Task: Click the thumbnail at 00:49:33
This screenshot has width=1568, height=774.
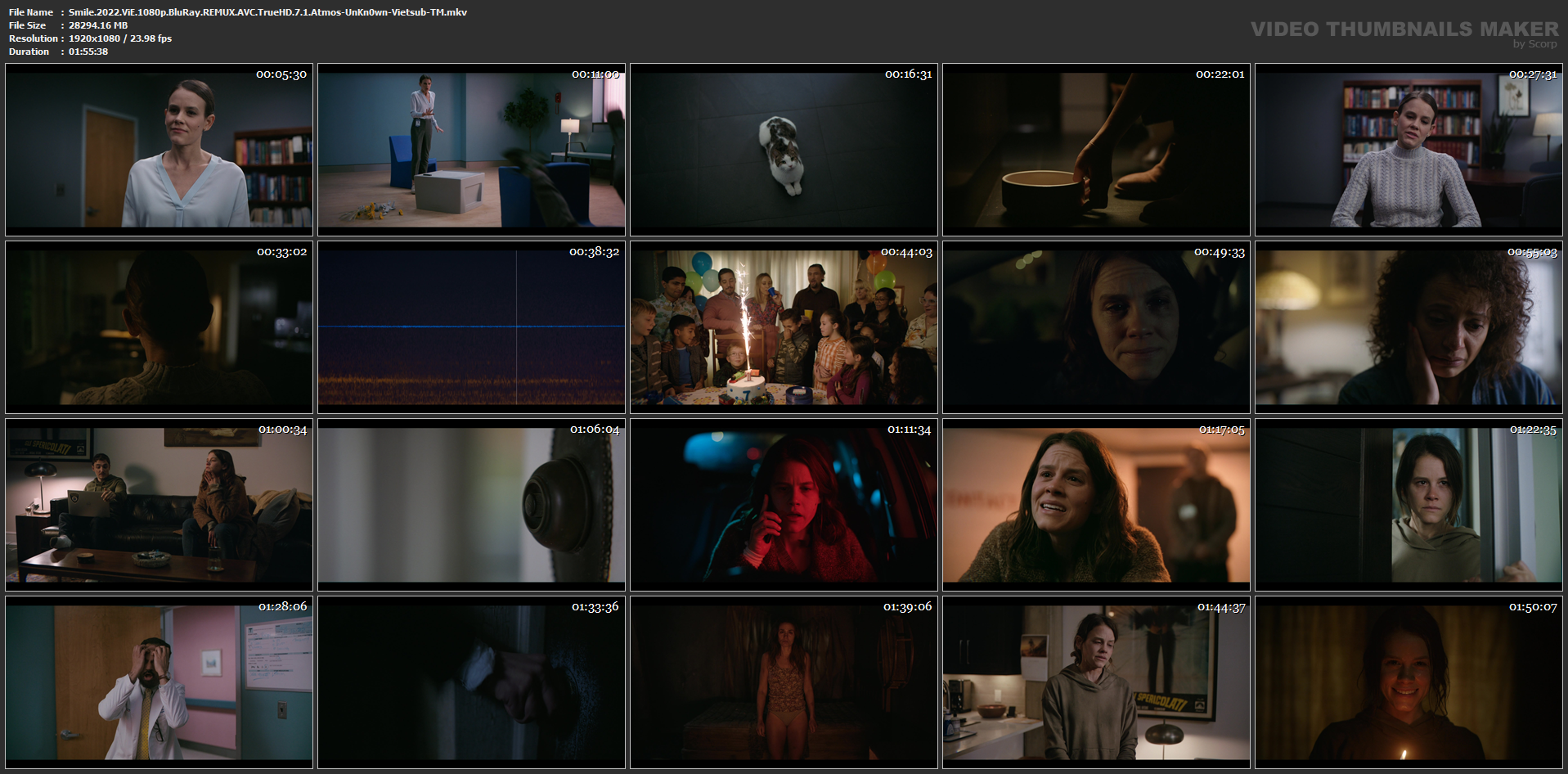Action: click(x=1096, y=327)
